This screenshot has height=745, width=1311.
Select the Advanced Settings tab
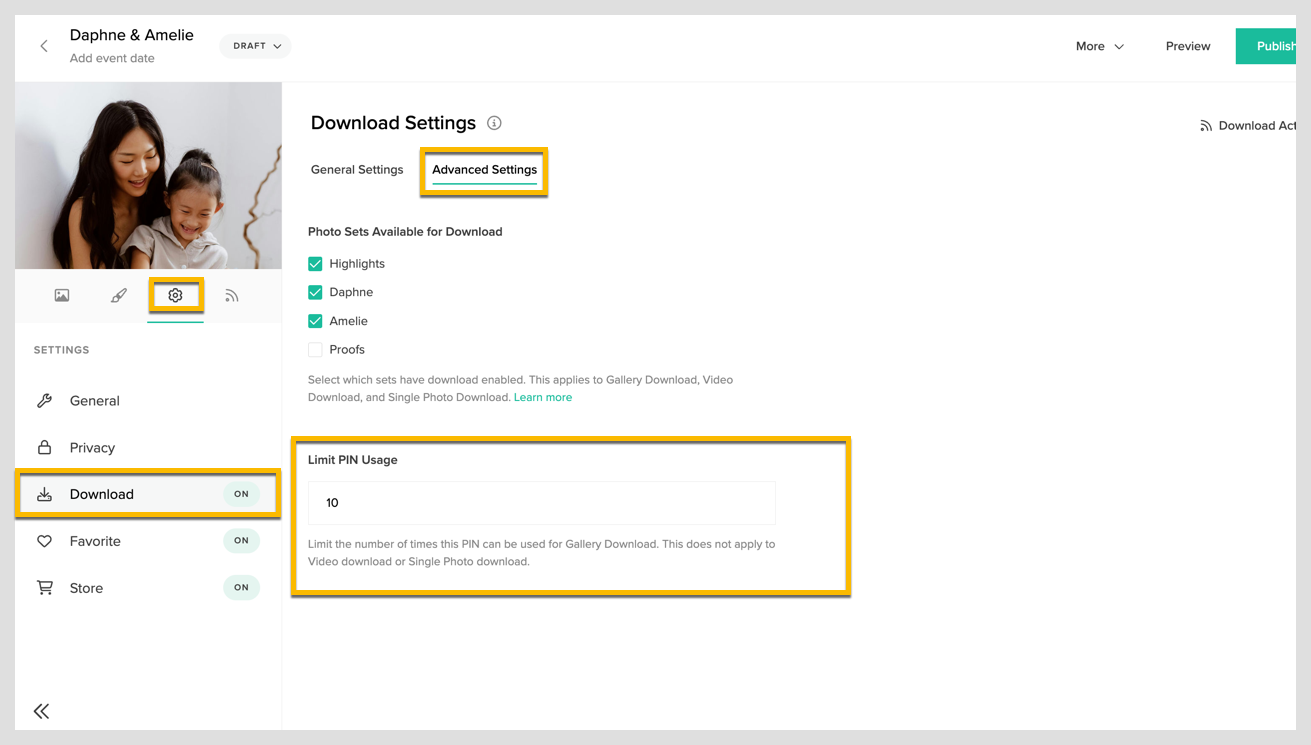[484, 170]
